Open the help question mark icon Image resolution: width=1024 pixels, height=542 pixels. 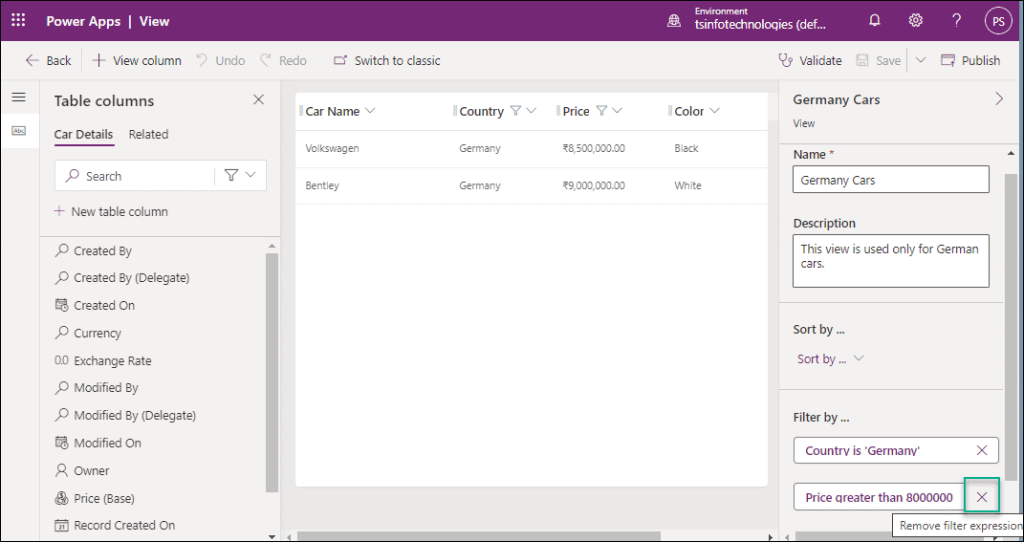(957, 21)
